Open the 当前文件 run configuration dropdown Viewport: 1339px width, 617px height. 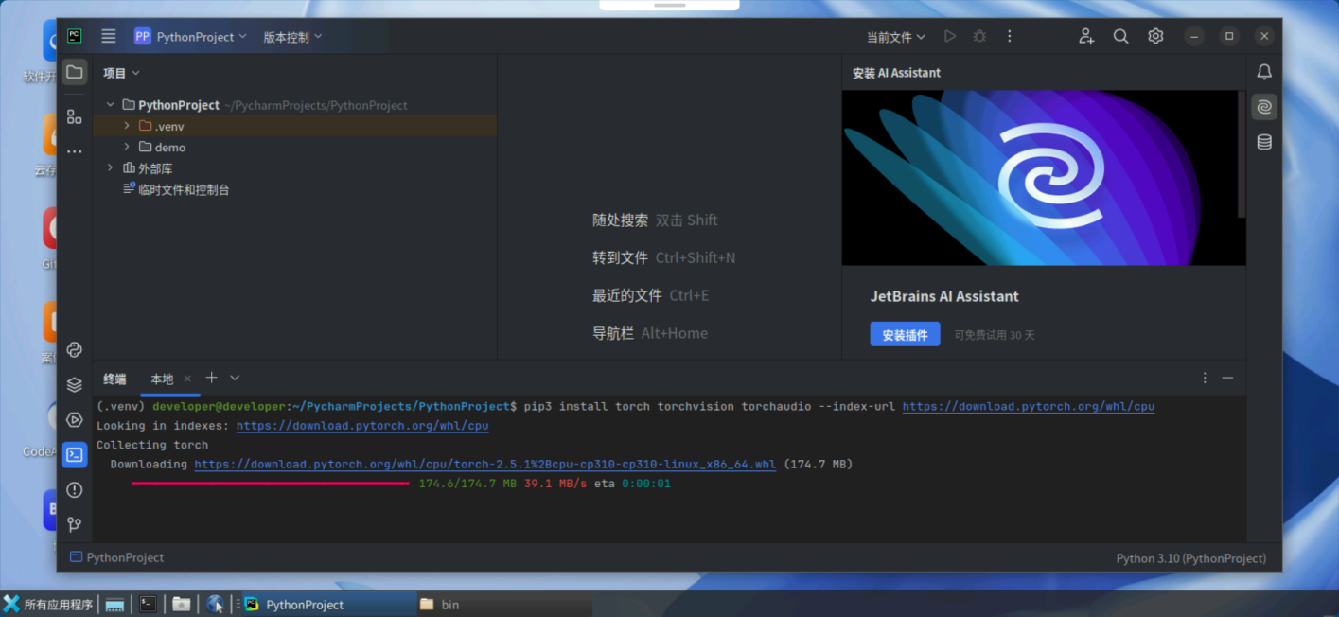896,37
